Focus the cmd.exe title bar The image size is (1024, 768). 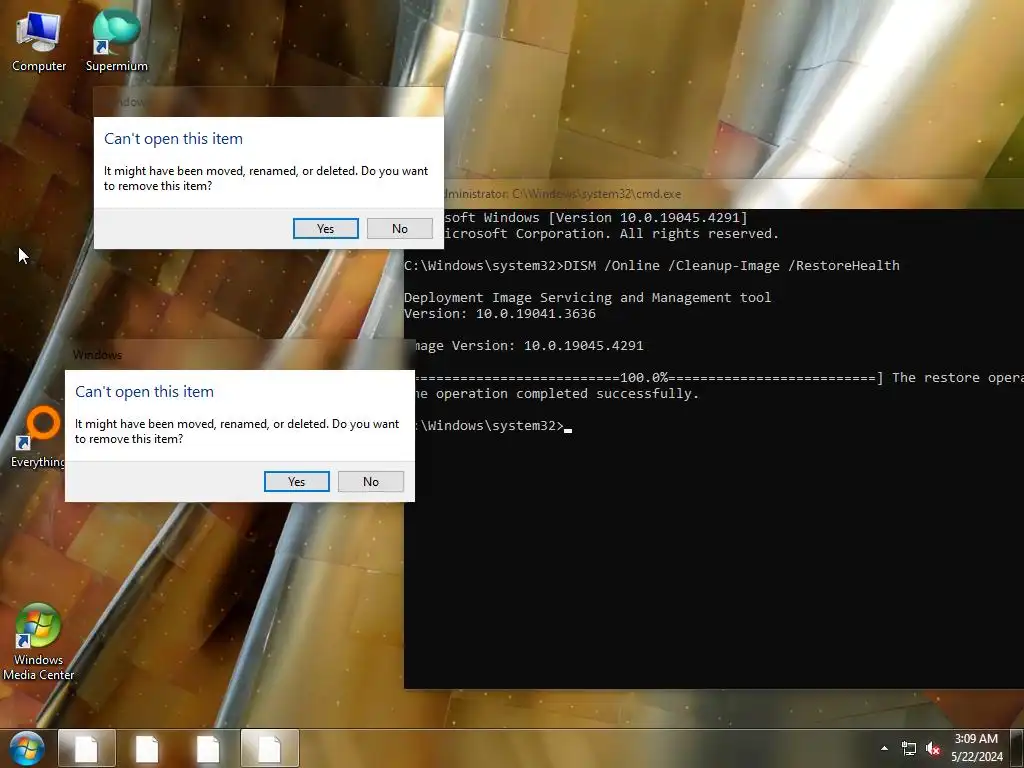734,193
